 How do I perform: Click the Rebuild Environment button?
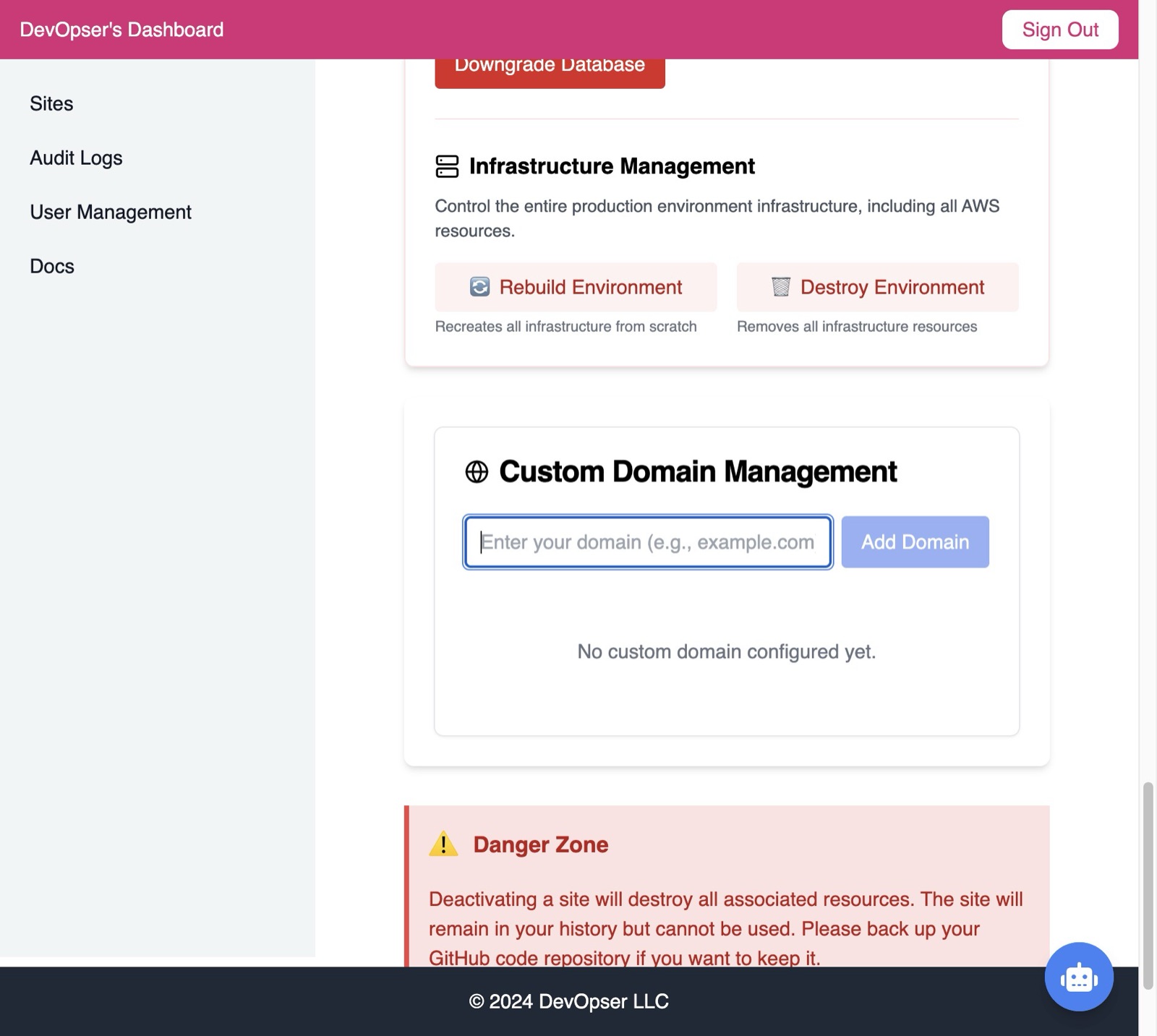click(x=576, y=287)
